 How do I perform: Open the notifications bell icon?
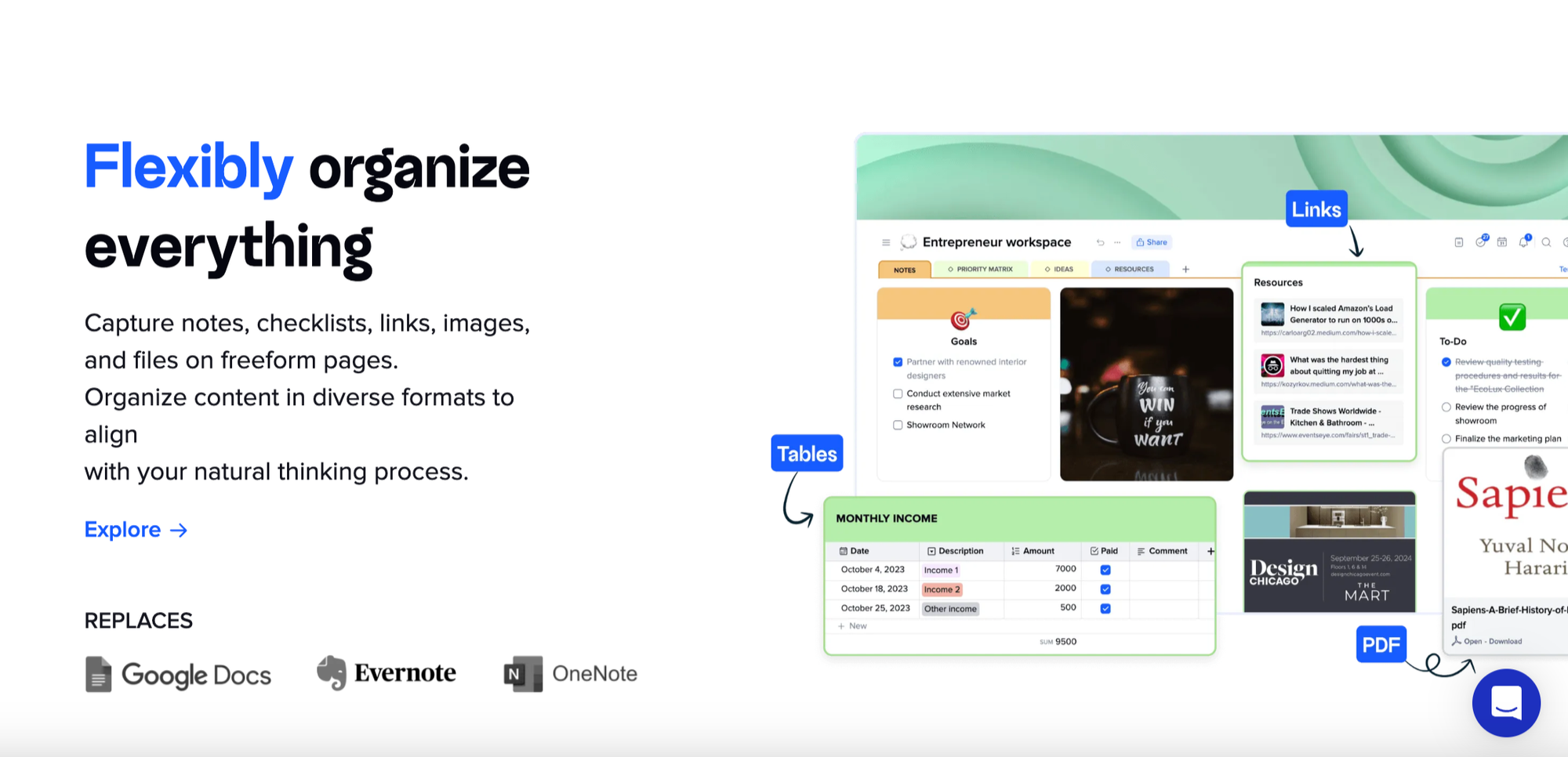click(1523, 242)
